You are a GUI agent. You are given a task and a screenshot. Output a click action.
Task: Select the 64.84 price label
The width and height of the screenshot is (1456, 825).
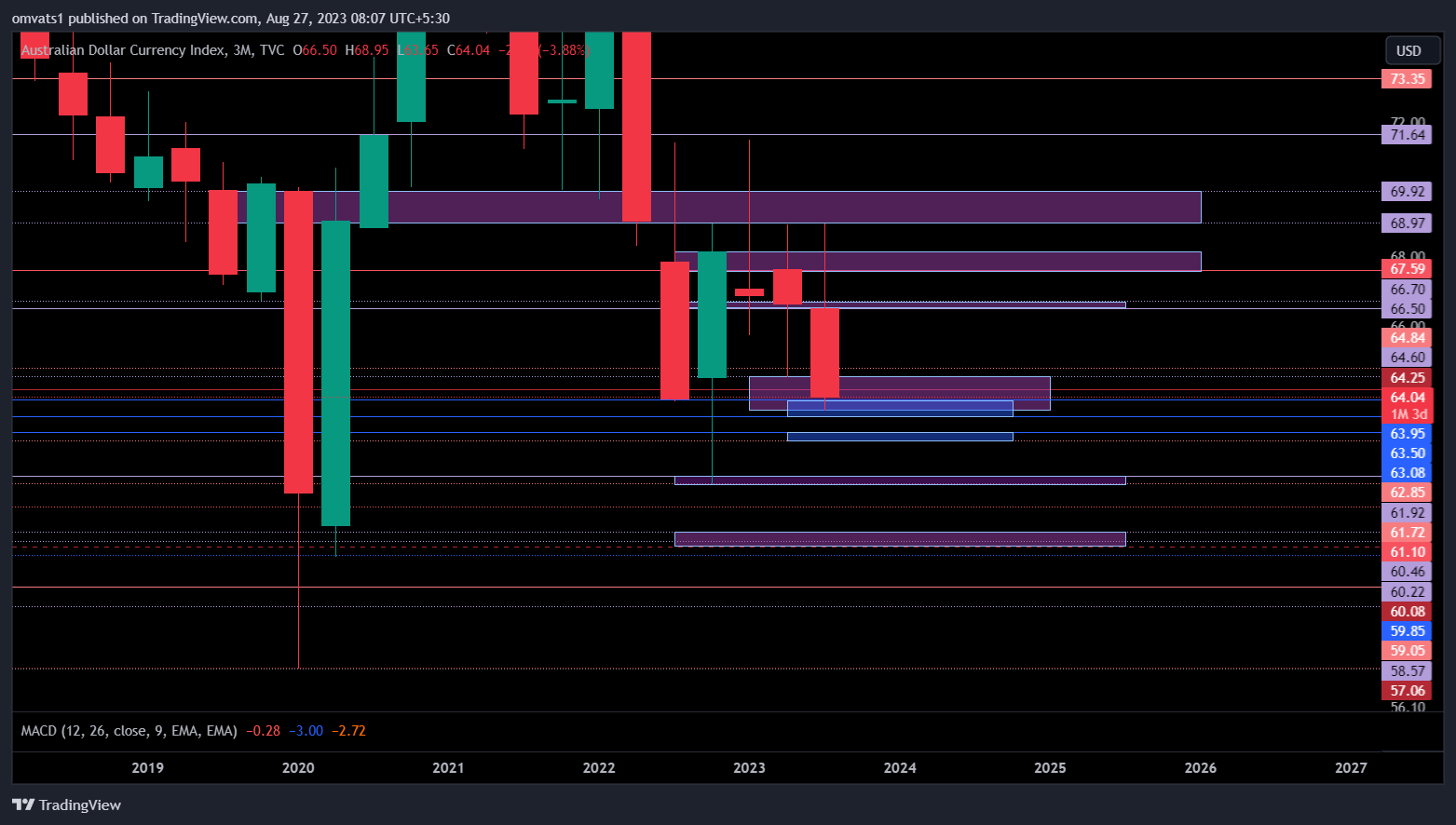pos(1407,338)
